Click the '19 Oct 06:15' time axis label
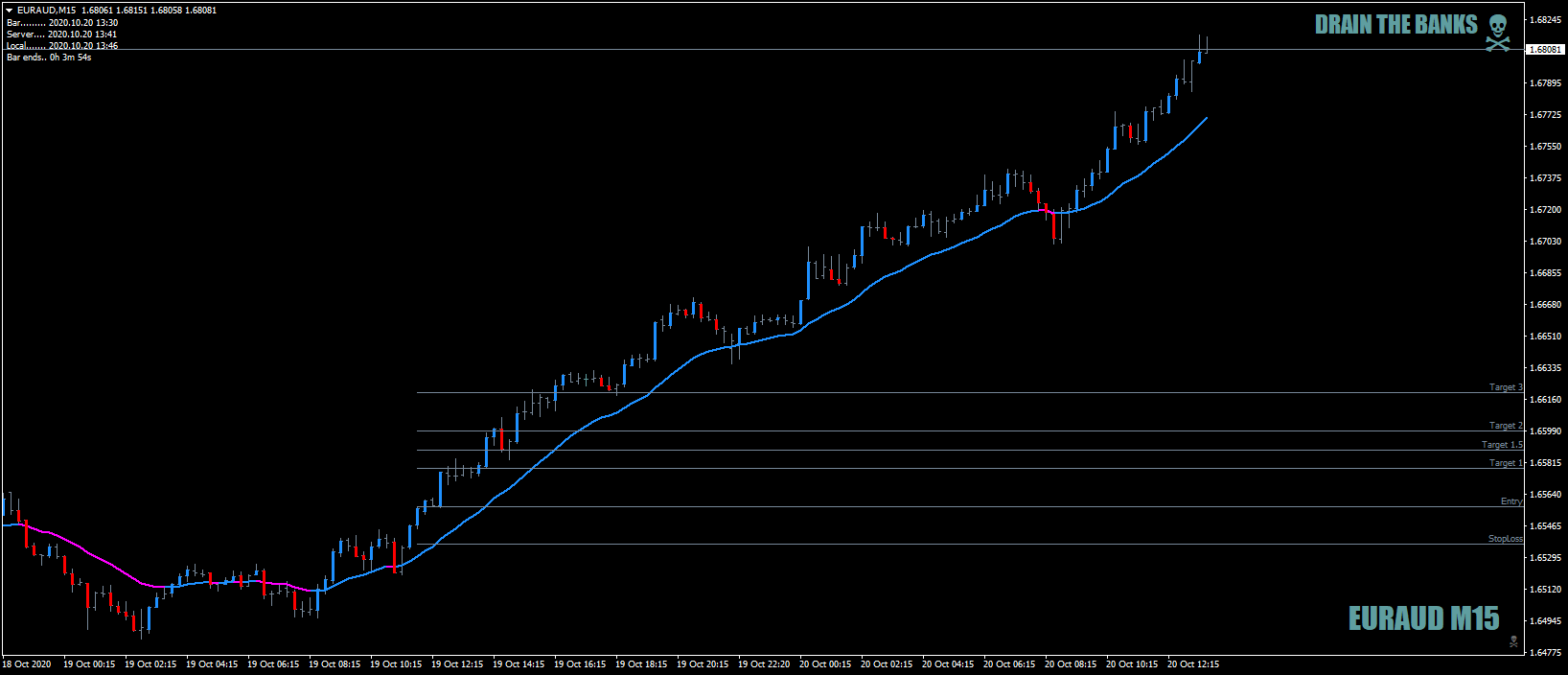 pos(273,664)
